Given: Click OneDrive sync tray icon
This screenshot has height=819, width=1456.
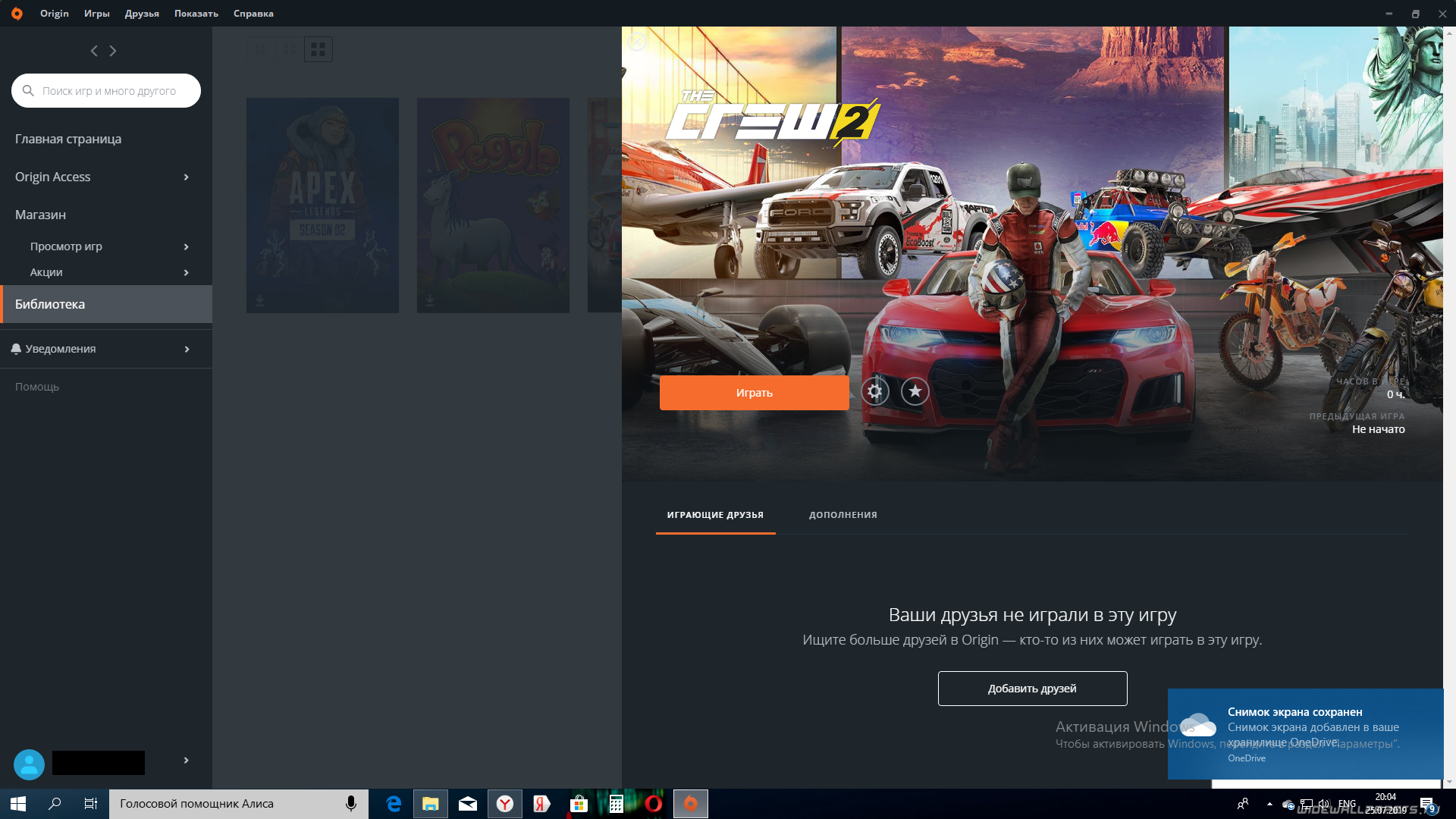Looking at the screenshot, I should point(1288,805).
